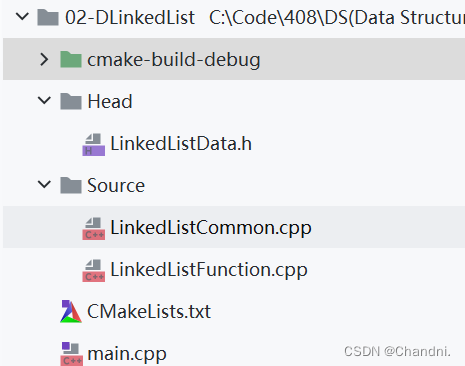This screenshot has height=366, width=465.
Task: Click the green cmake-build-debug folder icon
Action: click(71, 59)
